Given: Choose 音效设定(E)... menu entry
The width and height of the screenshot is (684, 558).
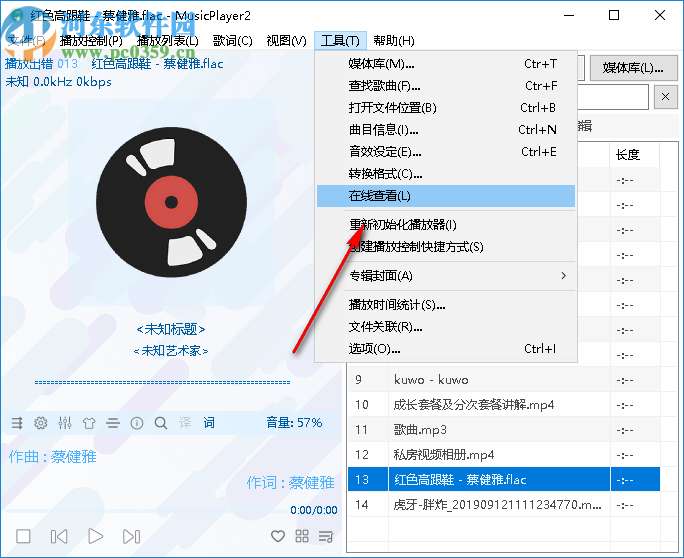Looking at the screenshot, I should [446, 151].
